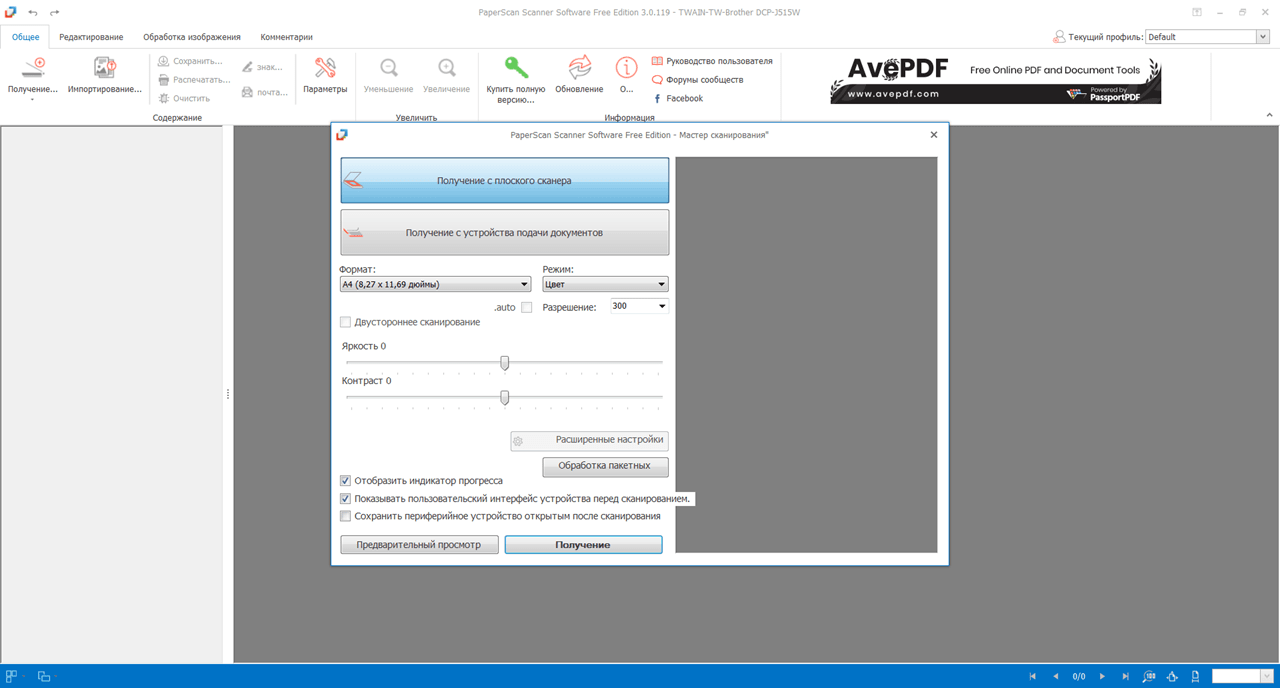This screenshot has width=1280, height=688.
Task: Open the About info circle icon
Action: tap(626, 68)
